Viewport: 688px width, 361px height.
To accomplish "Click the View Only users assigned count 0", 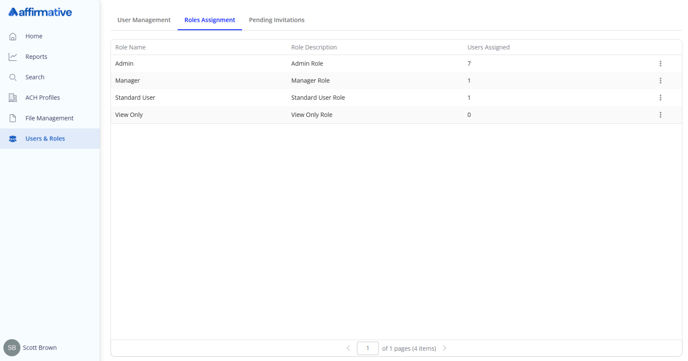I will [x=469, y=115].
